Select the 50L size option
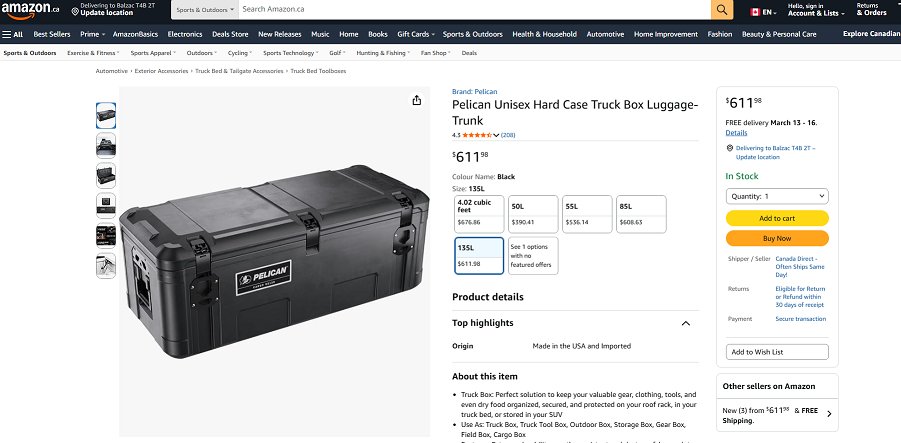The height and width of the screenshot is (443, 901). pyautogui.click(x=531, y=214)
